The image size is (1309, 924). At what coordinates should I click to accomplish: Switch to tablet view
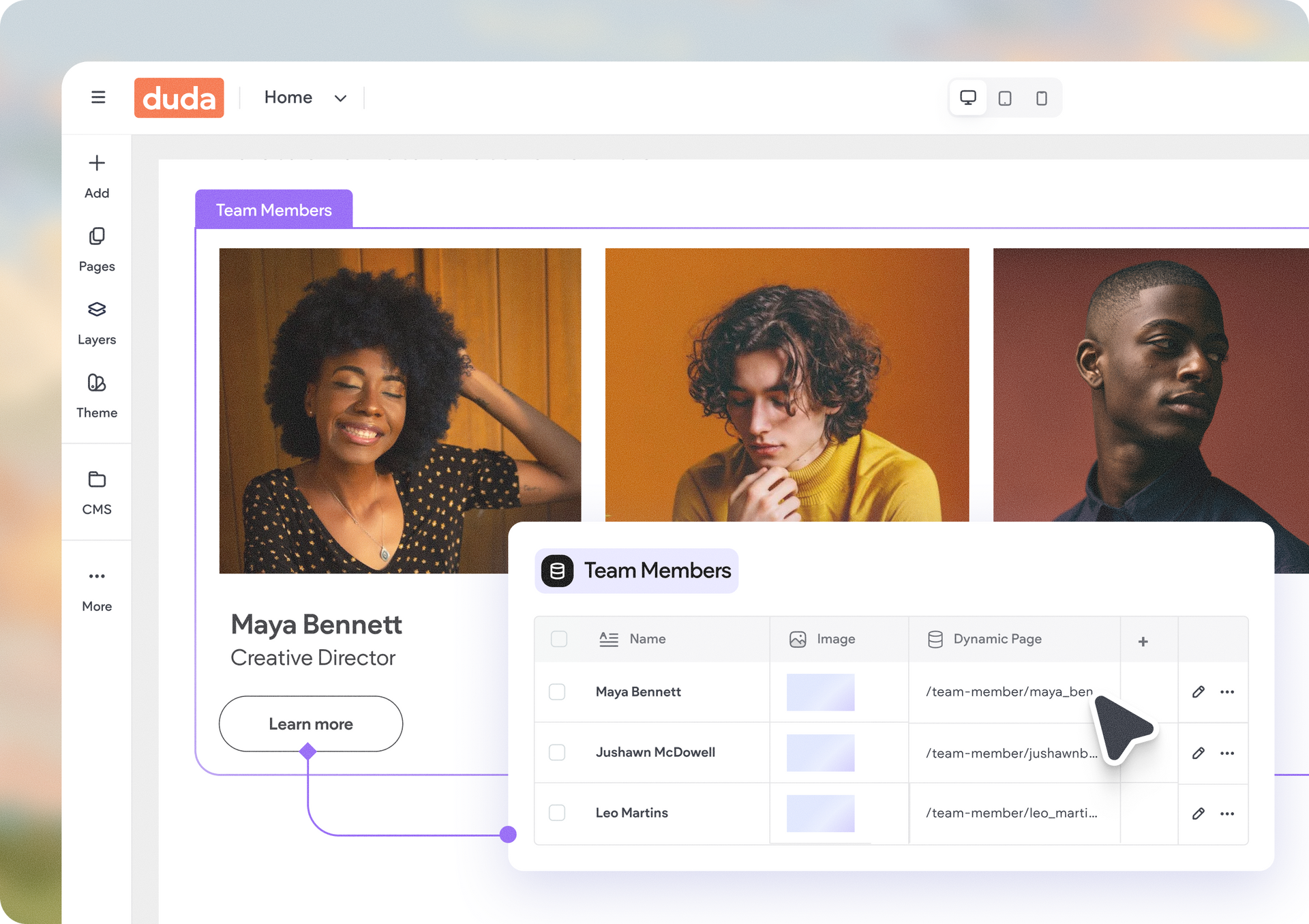click(1005, 98)
